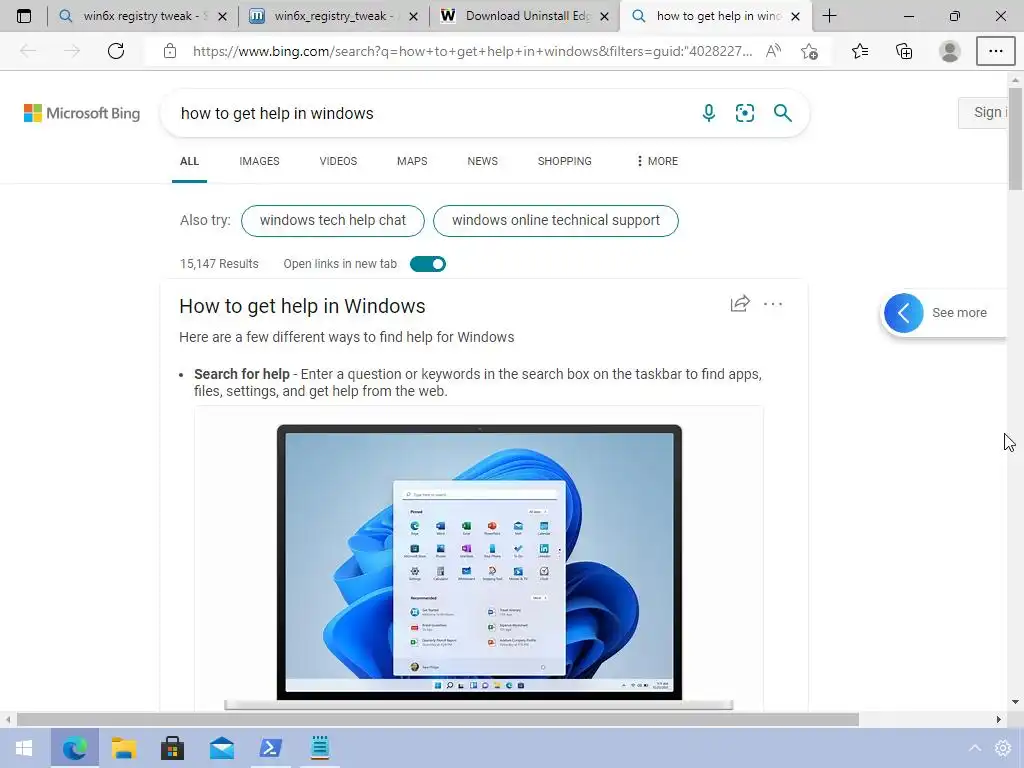Open the browser profile icon
Viewport: 1024px width, 768px height.
pos(950,51)
